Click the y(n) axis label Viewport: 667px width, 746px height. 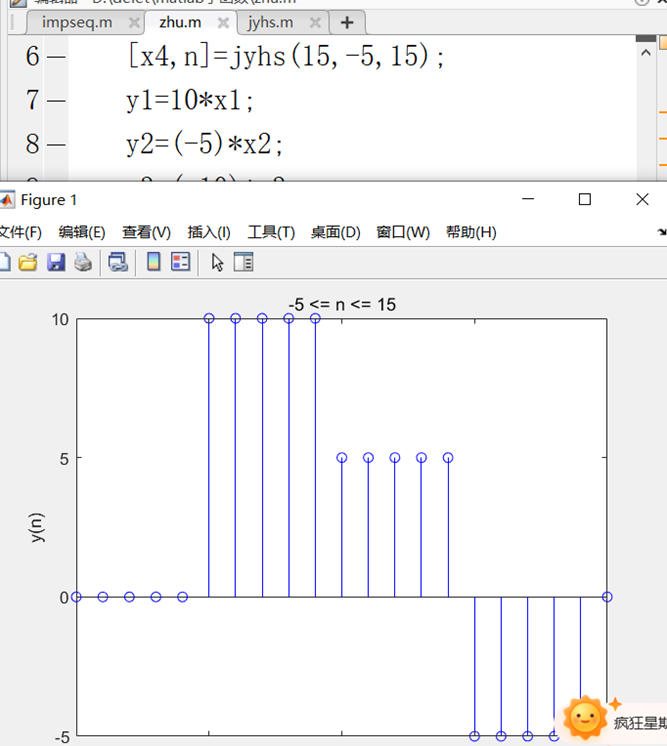point(37,527)
